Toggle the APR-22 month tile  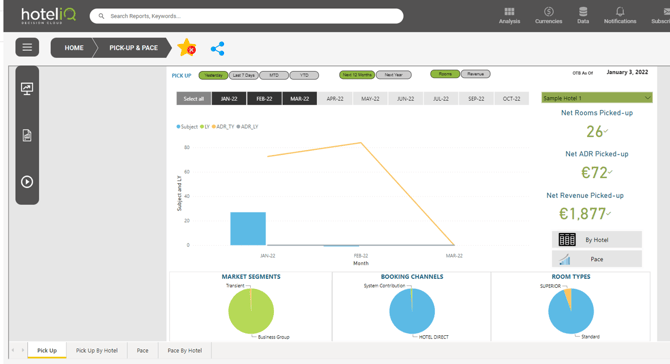point(335,99)
